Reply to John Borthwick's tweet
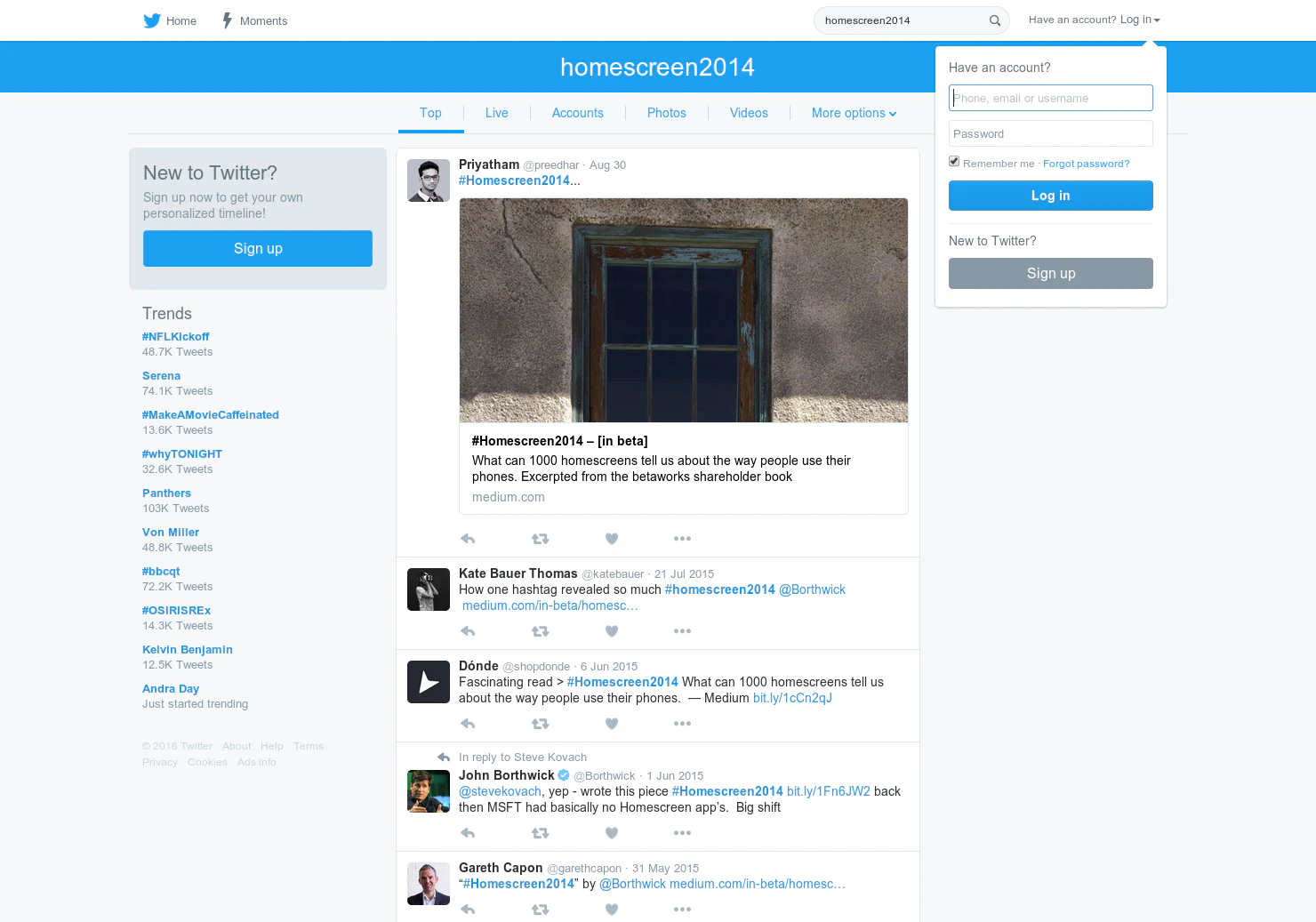 (468, 833)
